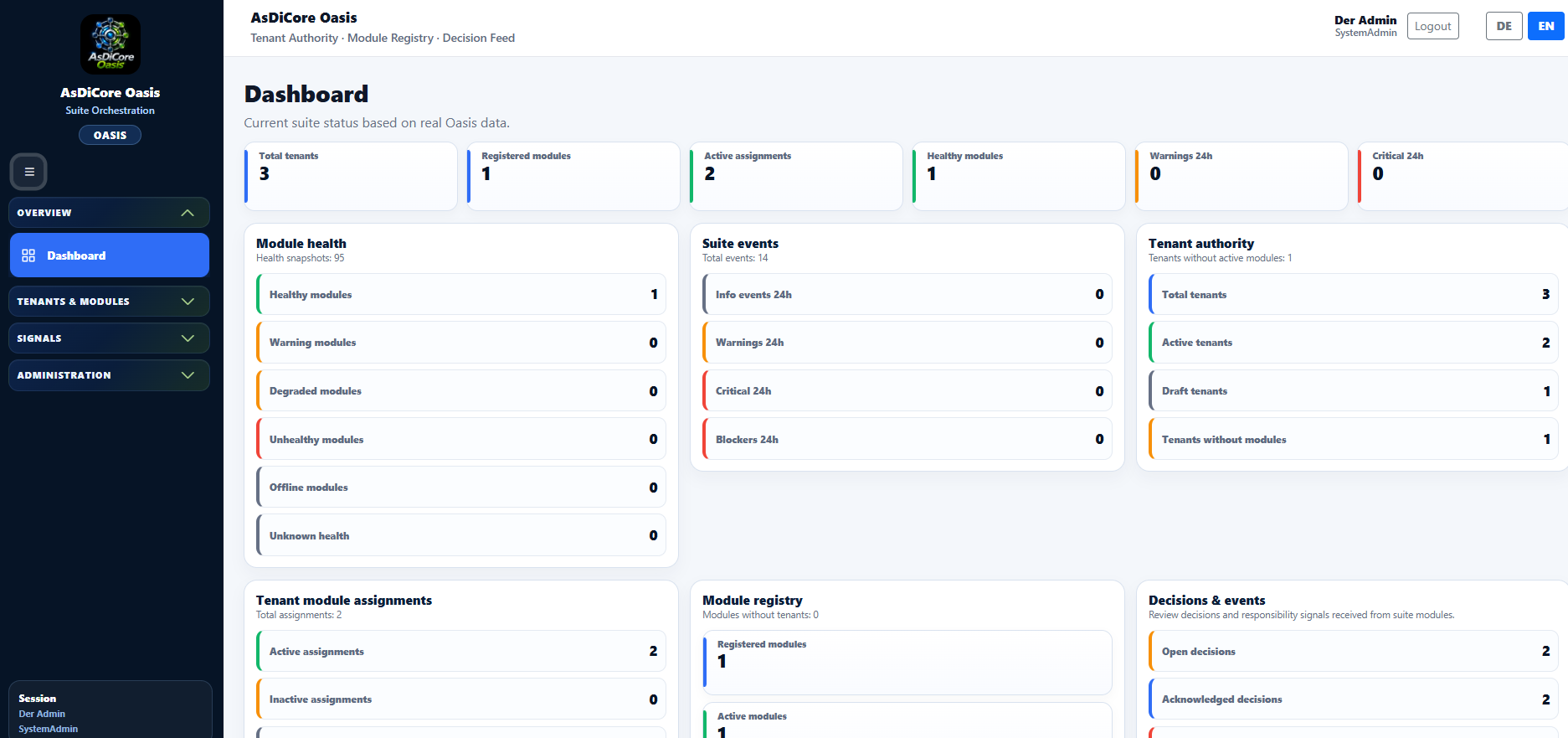Click the AsDiCore Oasis logo image
Image resolution: width=1568 pixels, height=738 pixels.
[x=111, y=44]
